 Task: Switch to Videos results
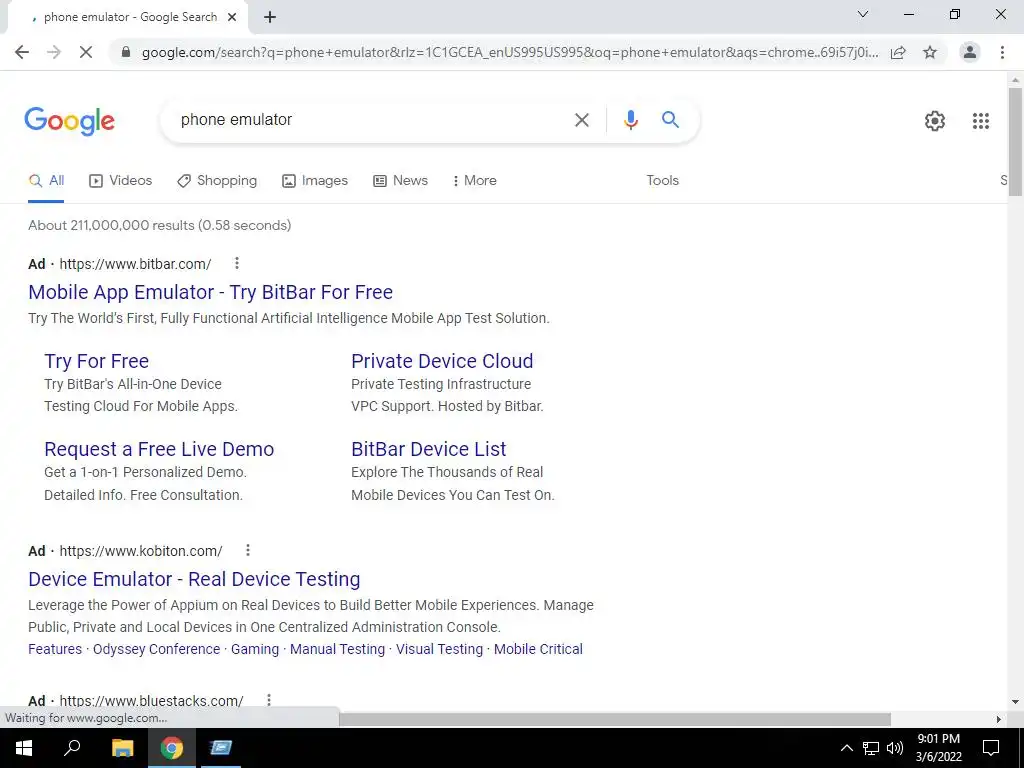[x=120, y=181]
